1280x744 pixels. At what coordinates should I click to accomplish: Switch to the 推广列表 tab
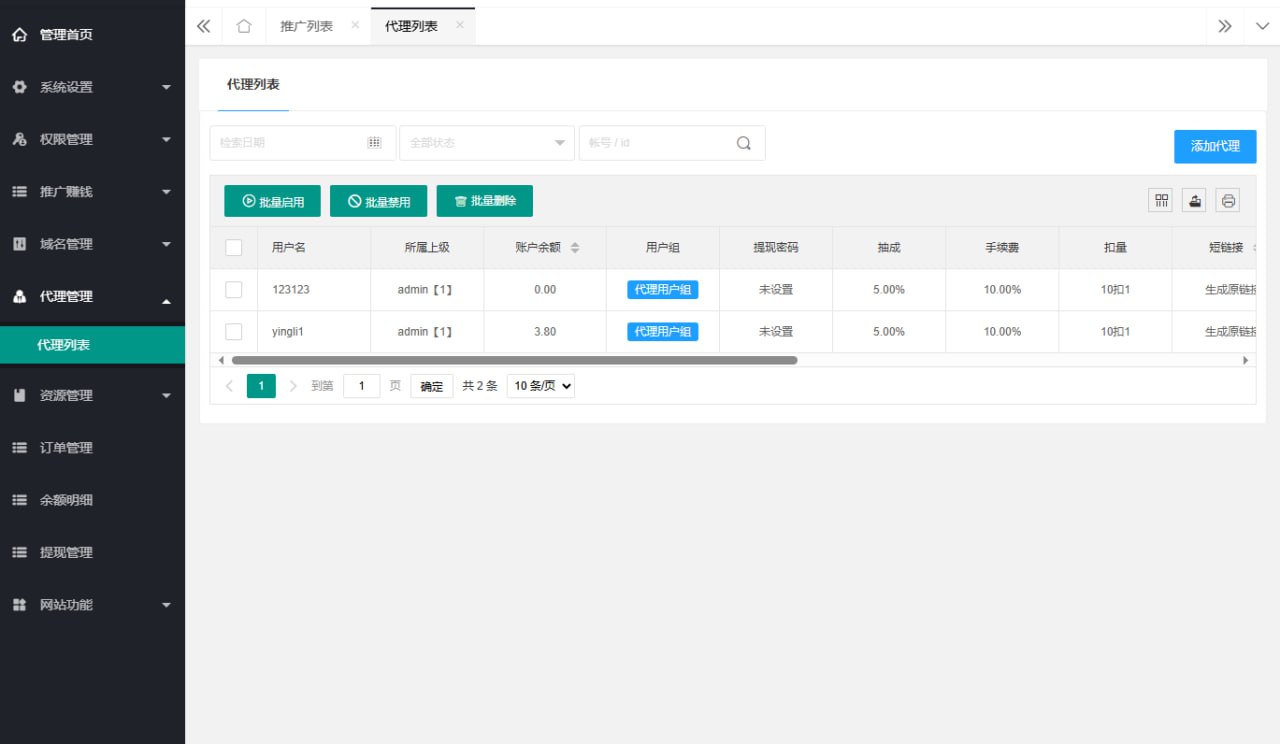[306, 26]
